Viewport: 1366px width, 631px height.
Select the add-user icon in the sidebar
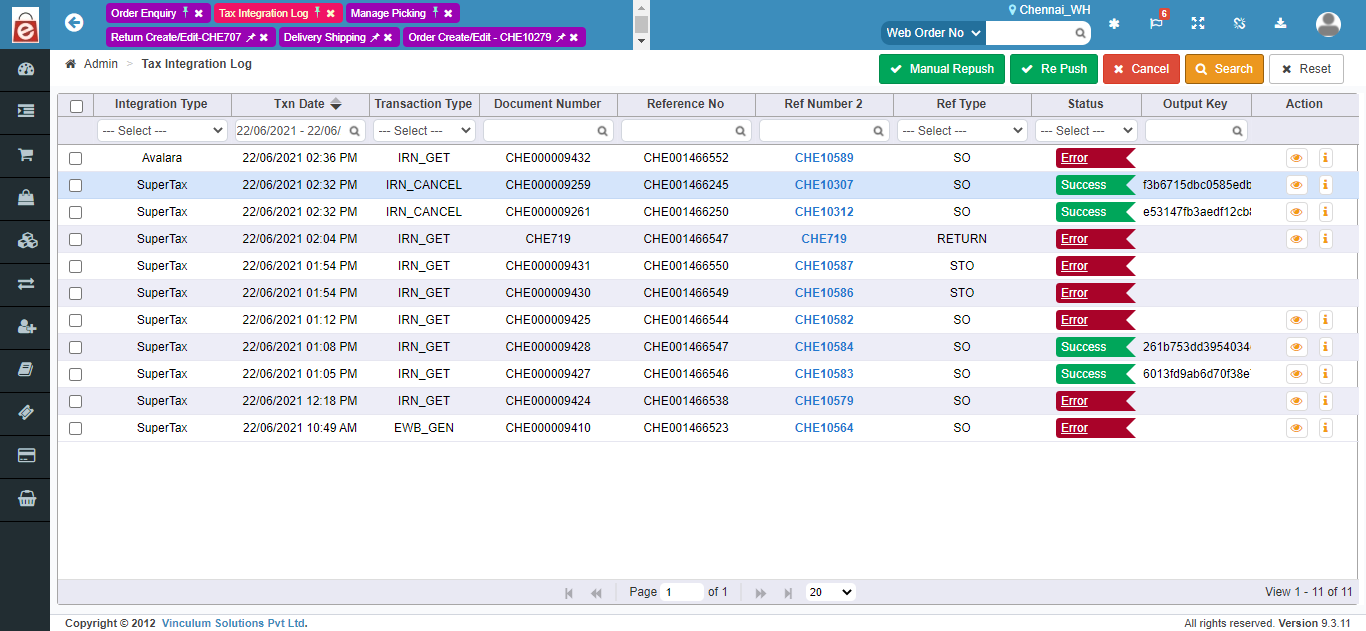(x=24, y=325)
